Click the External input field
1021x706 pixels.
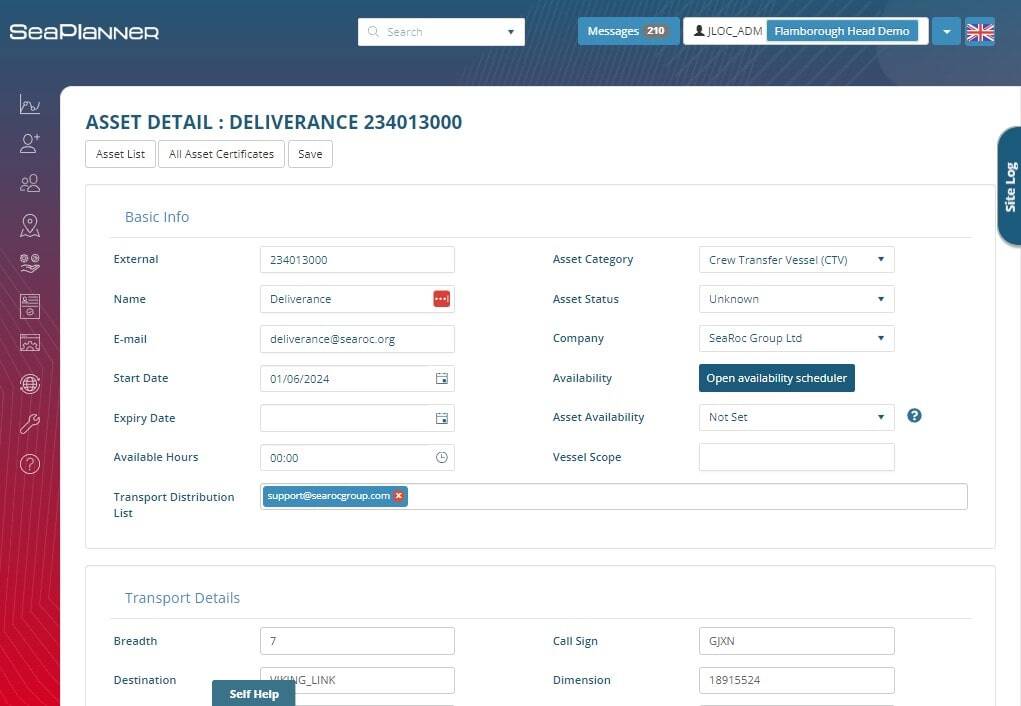point(357,260)
